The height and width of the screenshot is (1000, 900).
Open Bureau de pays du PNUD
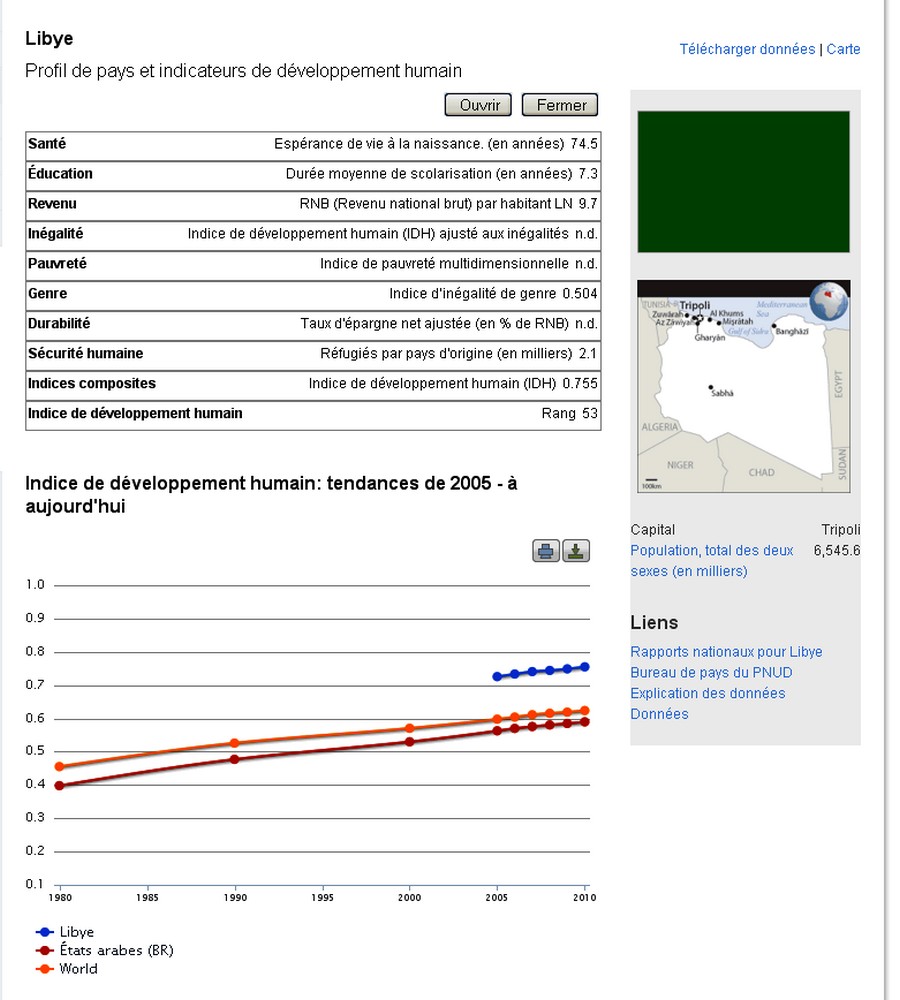pos(711,672)
